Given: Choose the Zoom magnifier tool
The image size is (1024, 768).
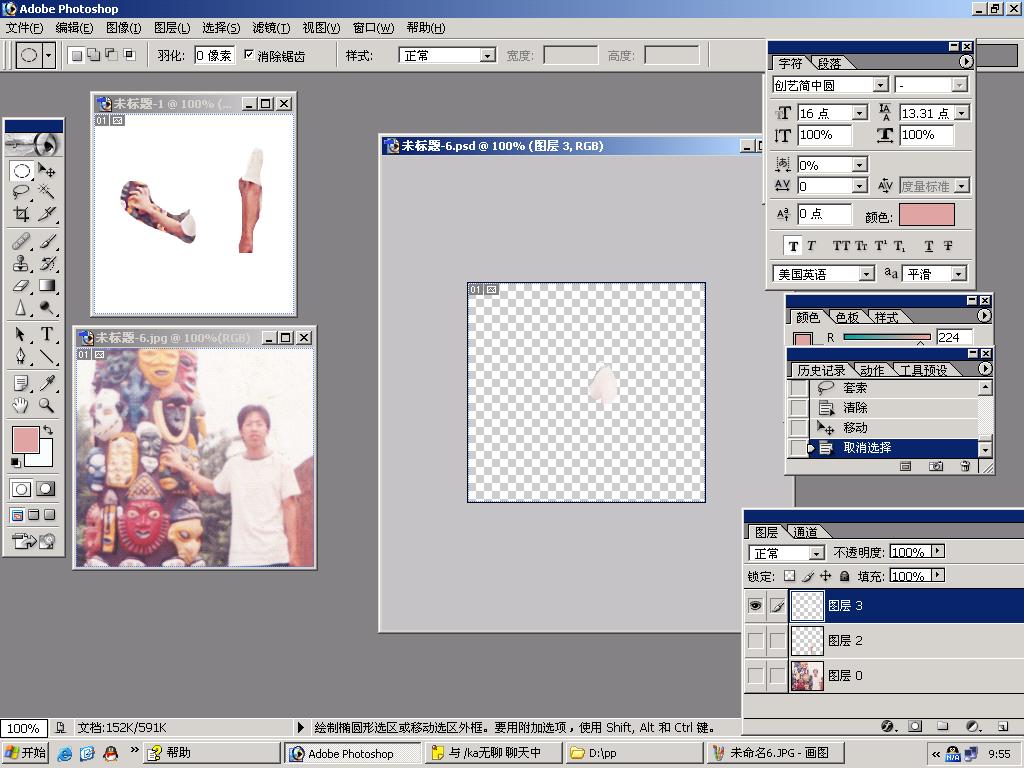Looking at the screenshot, I should 46,405.
